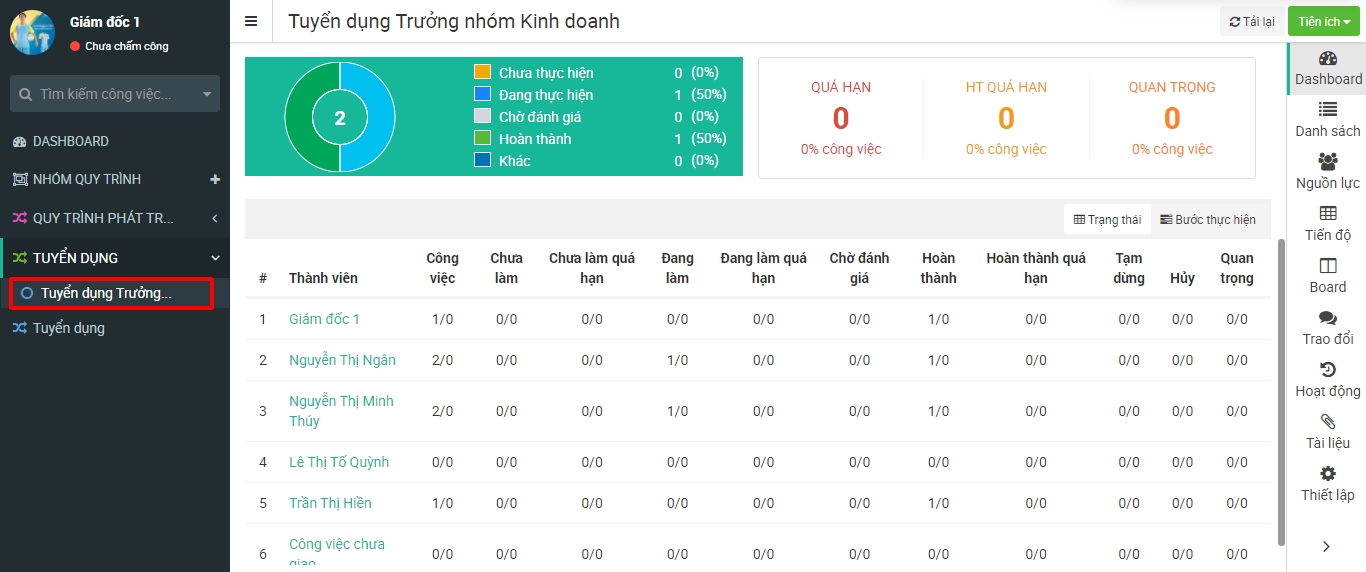
Task: Click the orange Chưa thực hiện swatch
Action: click(482, 72)
